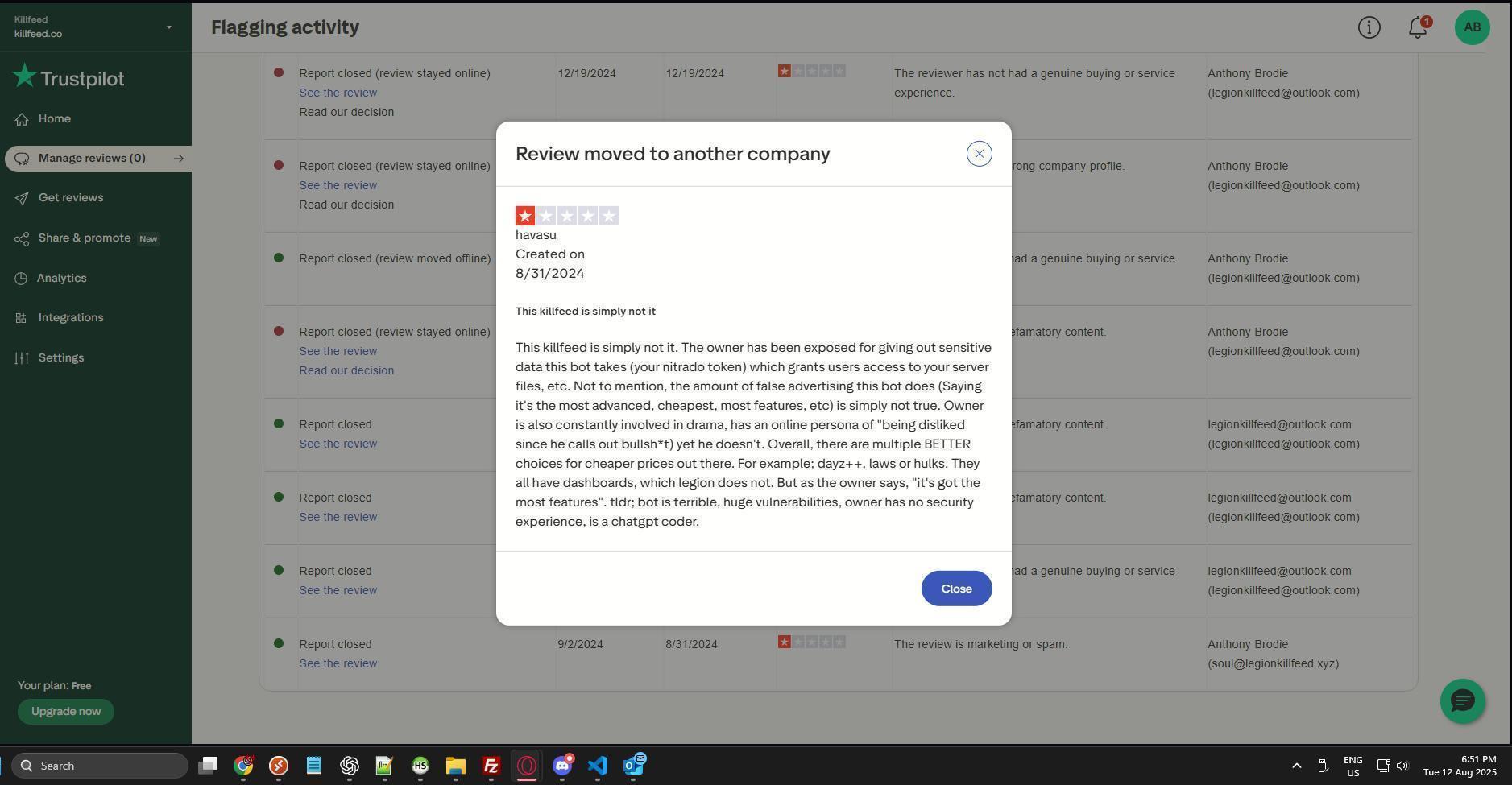1512x785 pixels.
Task: Click See the review in the spam report row
Action: click(x=338, y=663)
